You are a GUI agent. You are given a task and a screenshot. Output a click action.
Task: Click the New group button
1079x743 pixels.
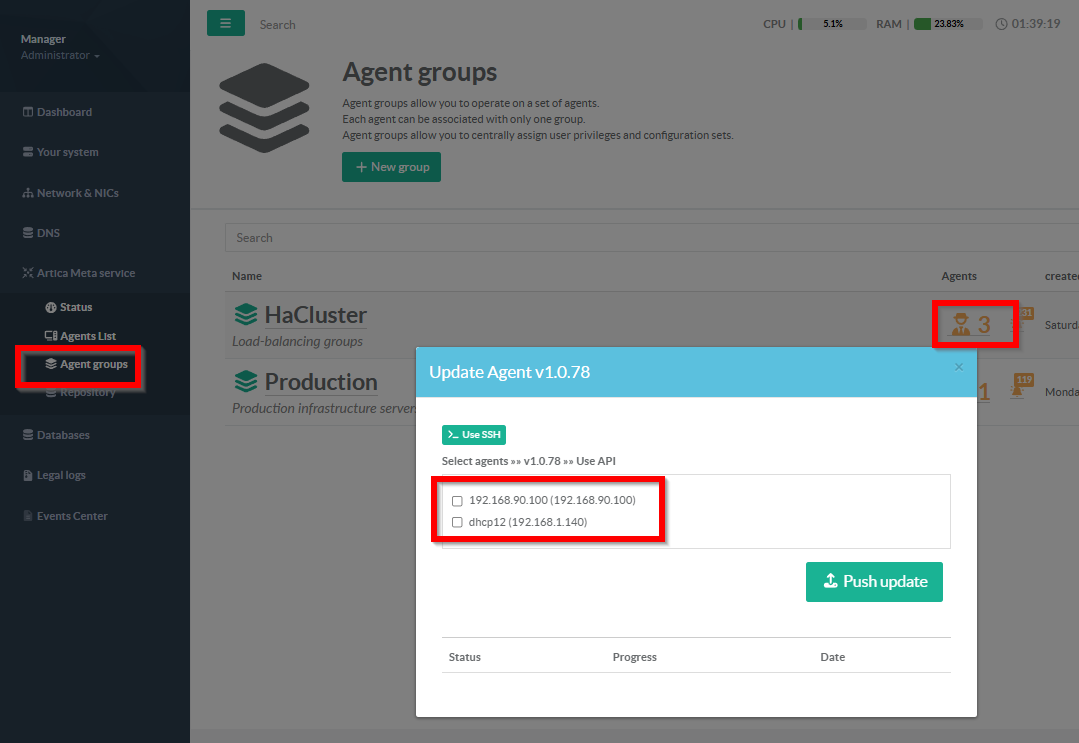[x=391, y=167]
